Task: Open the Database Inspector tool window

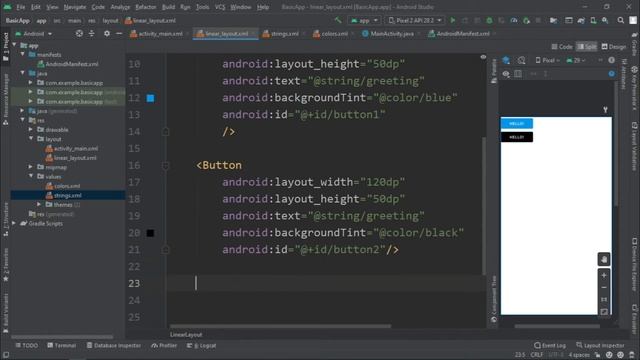Action: [x=114, y=345]
